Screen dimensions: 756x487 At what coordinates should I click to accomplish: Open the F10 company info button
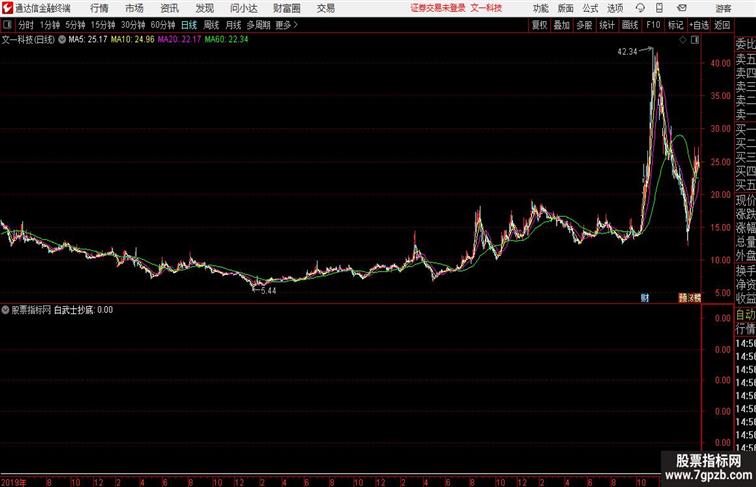pyautogui.click(x=653, y=25)
